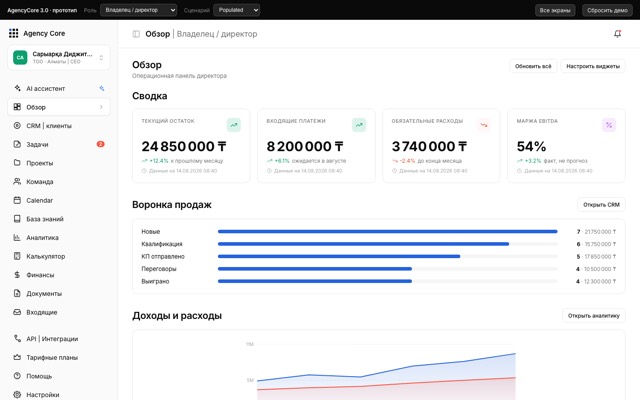
Task: Click the Финансы dollar icon
Action: 17,275
